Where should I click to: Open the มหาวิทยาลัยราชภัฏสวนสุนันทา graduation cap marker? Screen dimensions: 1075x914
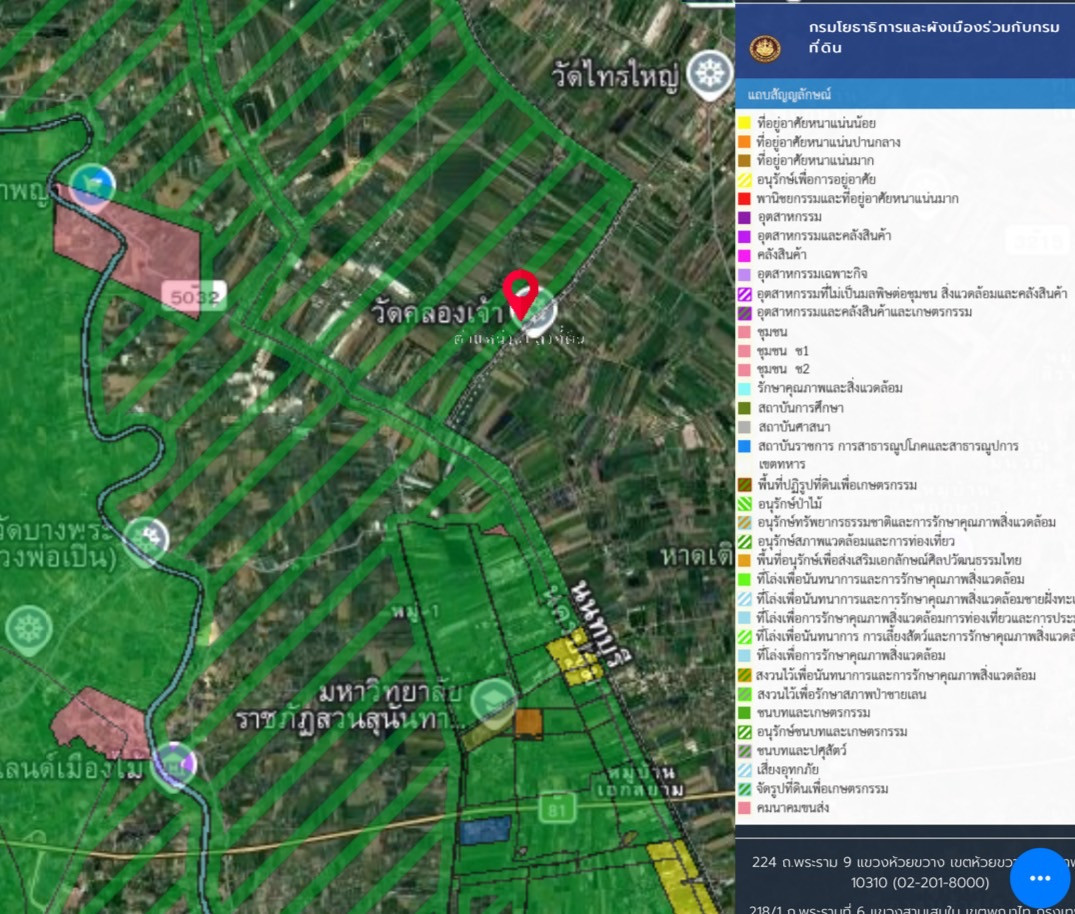coord(494,701)
